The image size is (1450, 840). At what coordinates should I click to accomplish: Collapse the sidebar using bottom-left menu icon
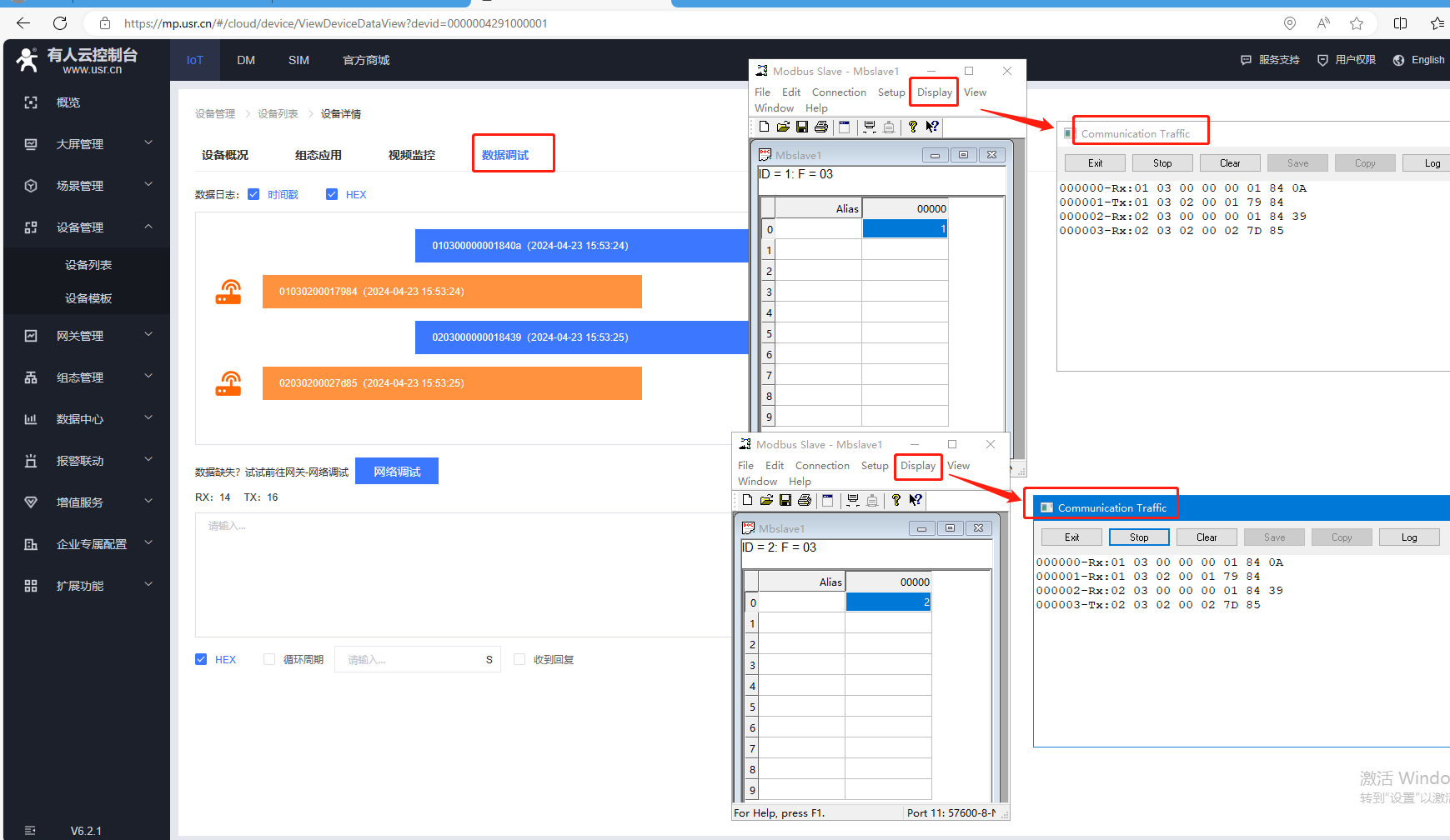coord(31,830)
